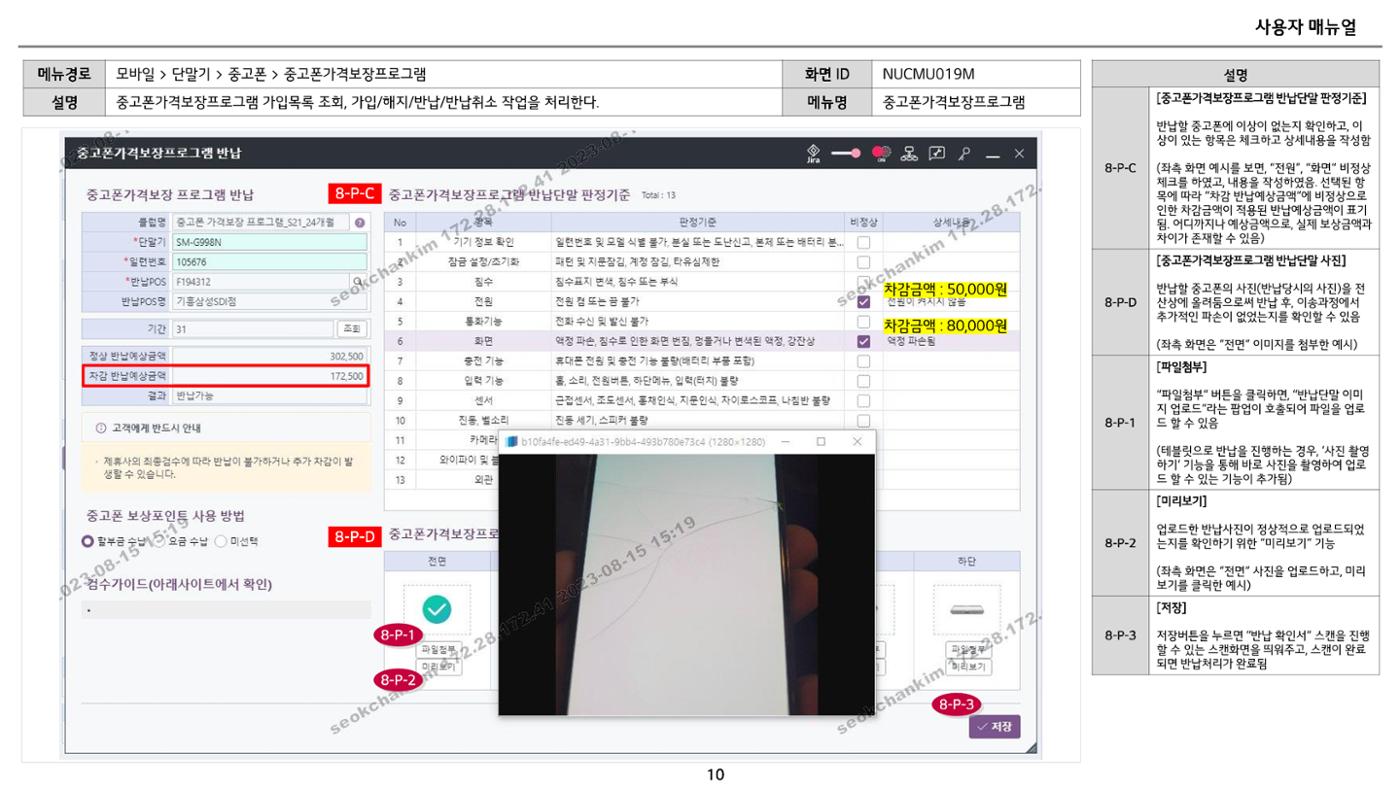Viewport: 1400px width, 788px height.
Task: Click the 기간 field showing 31
Action: point(251,328)
